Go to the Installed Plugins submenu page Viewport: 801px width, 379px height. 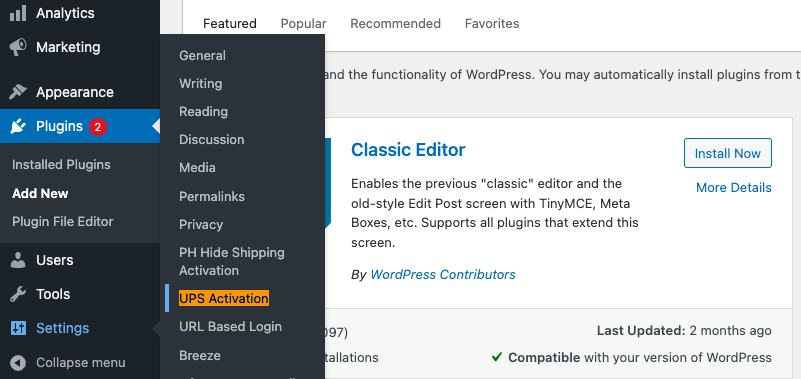point(61,164)
